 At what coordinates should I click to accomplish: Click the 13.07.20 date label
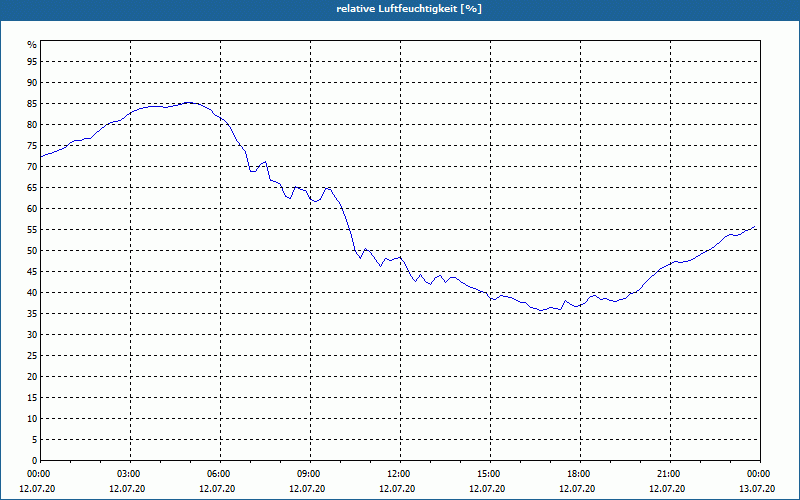pos(757,489)
